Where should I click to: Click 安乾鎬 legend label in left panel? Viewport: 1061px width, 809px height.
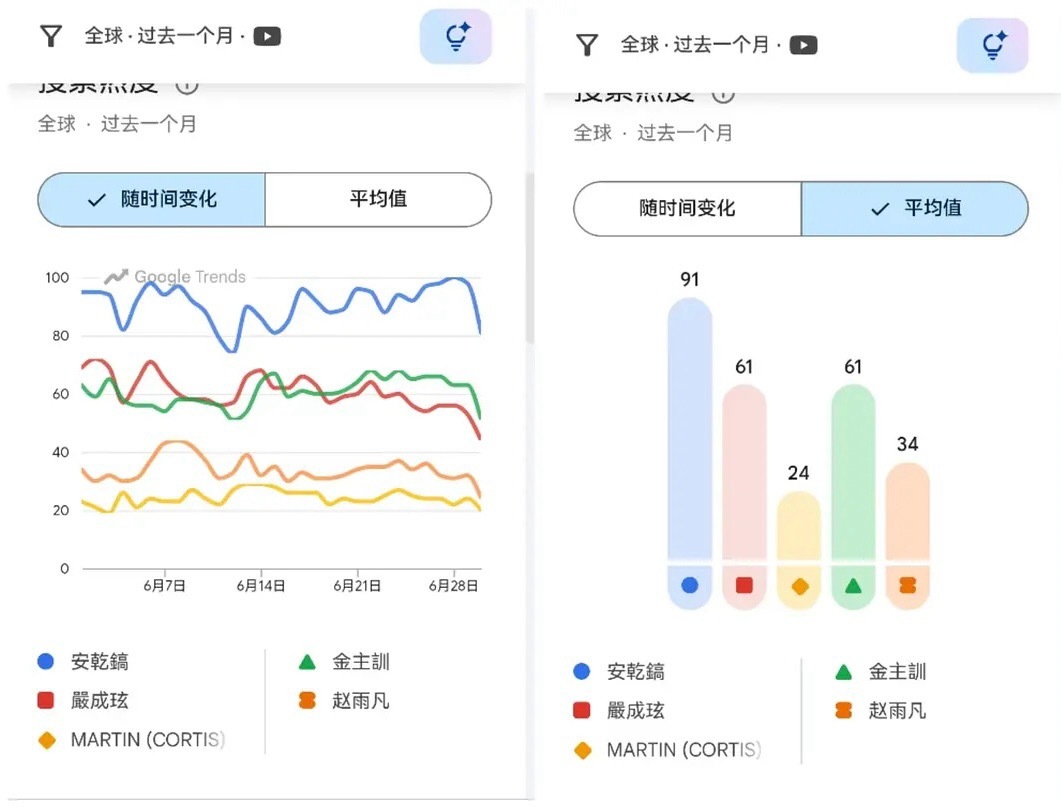point(99,662)
